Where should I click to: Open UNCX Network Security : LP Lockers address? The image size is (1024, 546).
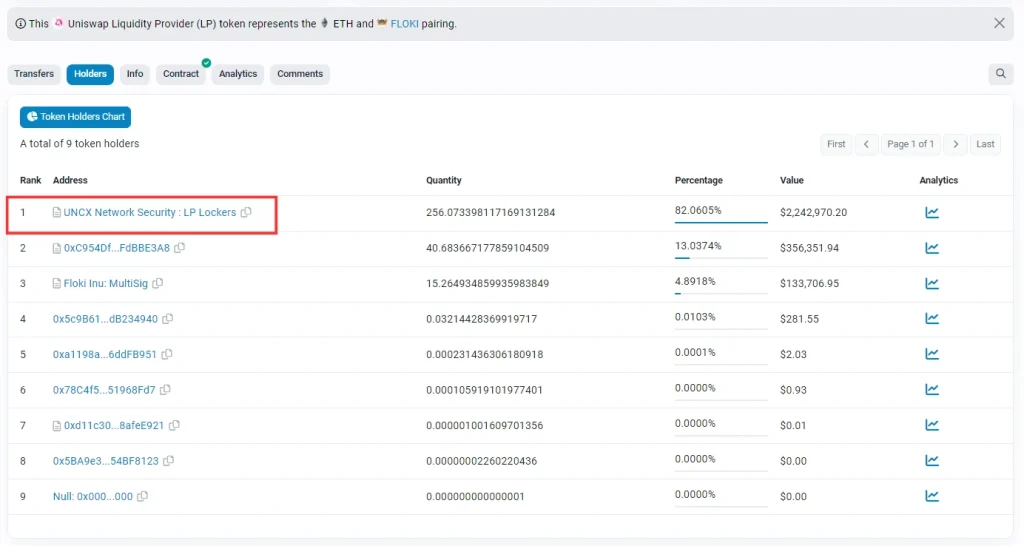tap(150, 212)
